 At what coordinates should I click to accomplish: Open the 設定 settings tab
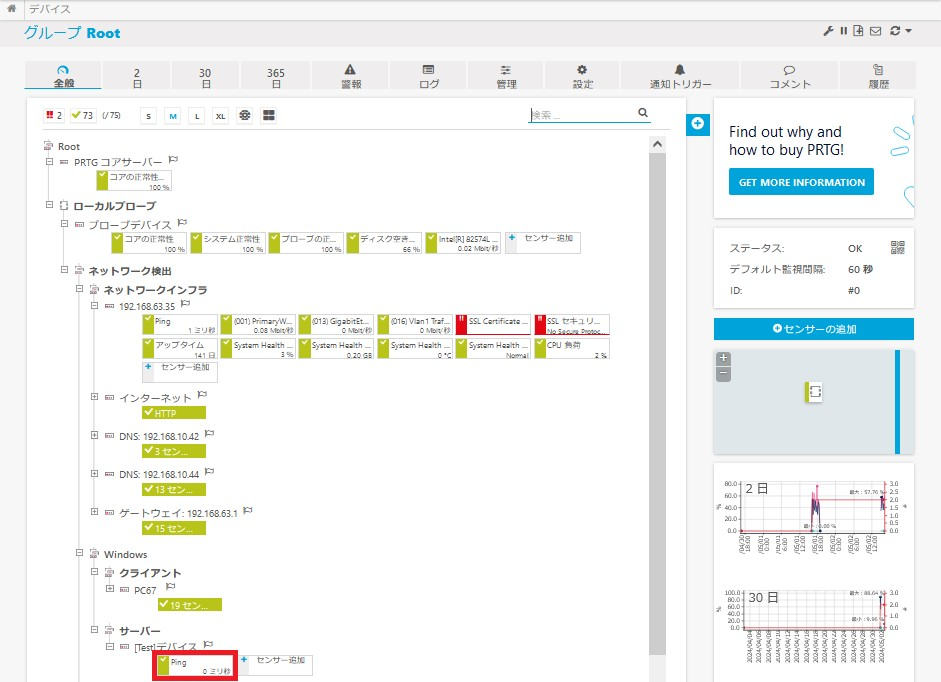582,76
